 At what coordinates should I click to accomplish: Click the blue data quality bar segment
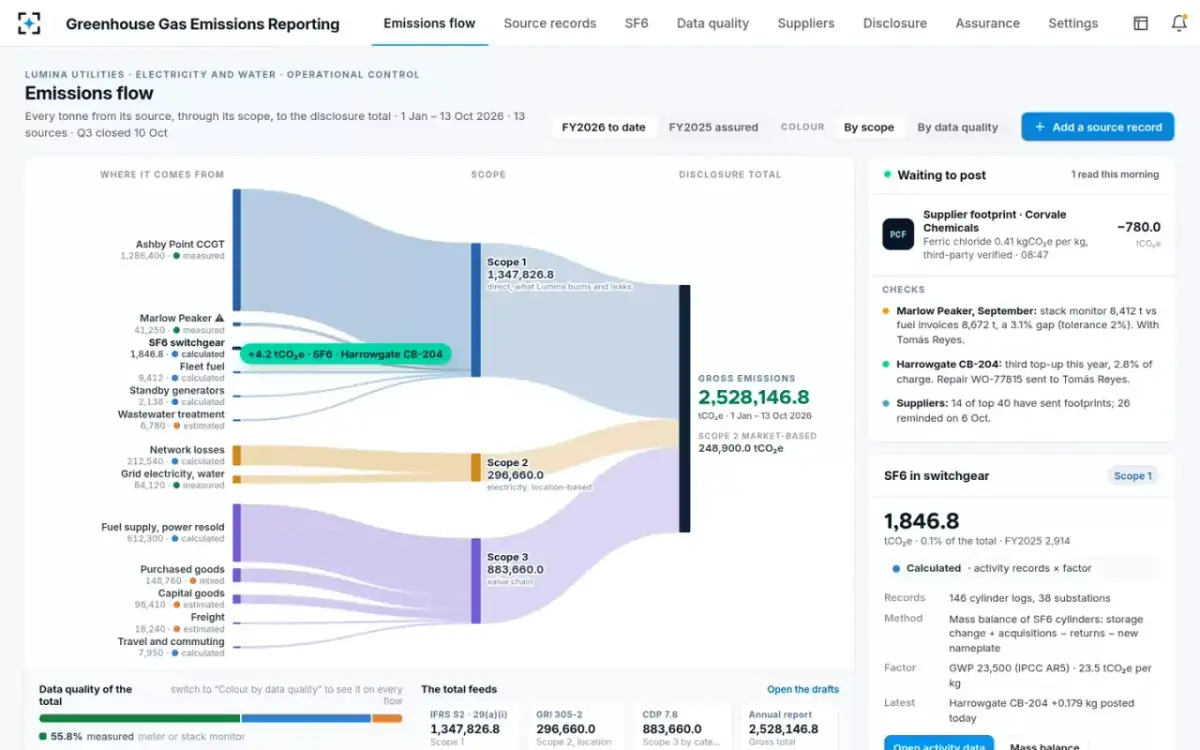[306, 718]
